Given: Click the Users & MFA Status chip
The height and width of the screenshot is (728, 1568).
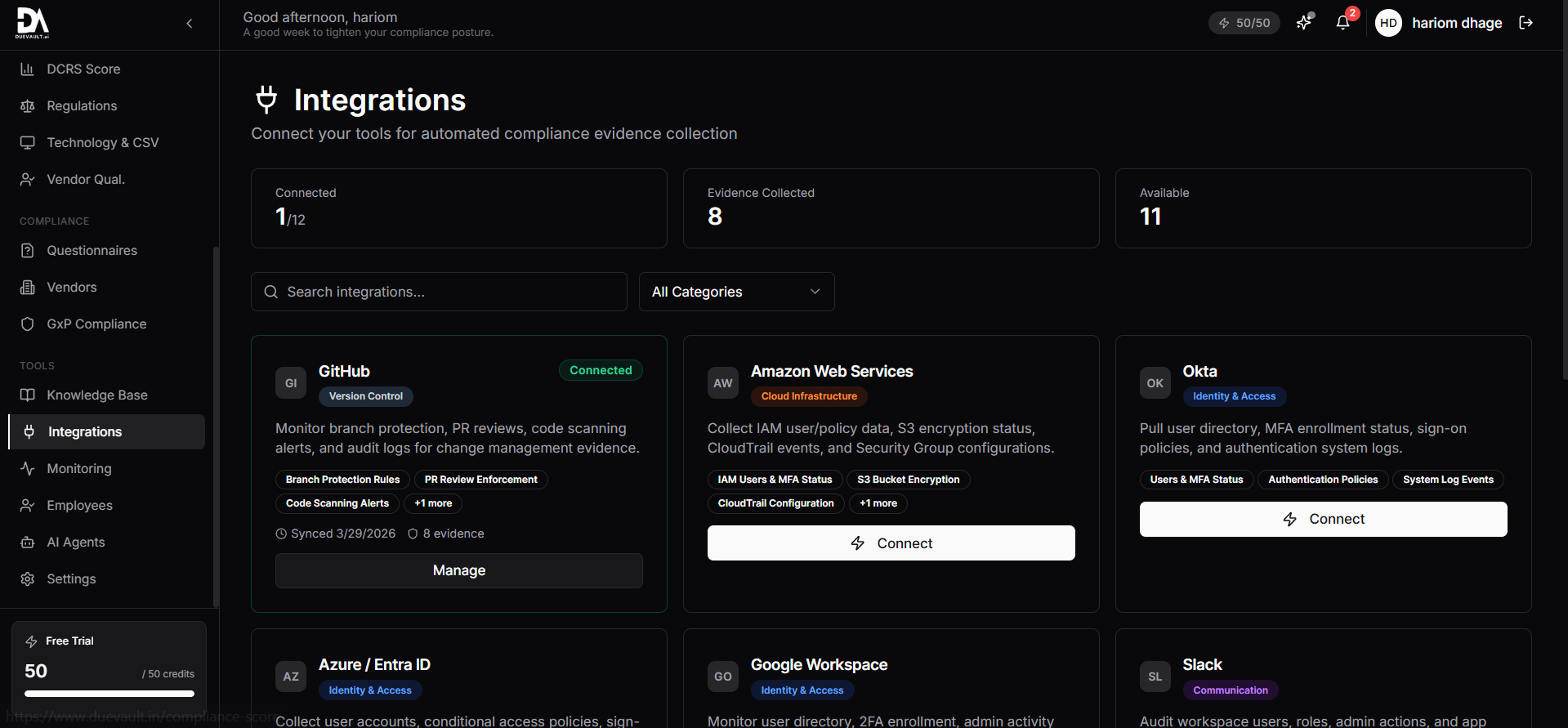Looking at the screenshot, I should coord(1196,480).
